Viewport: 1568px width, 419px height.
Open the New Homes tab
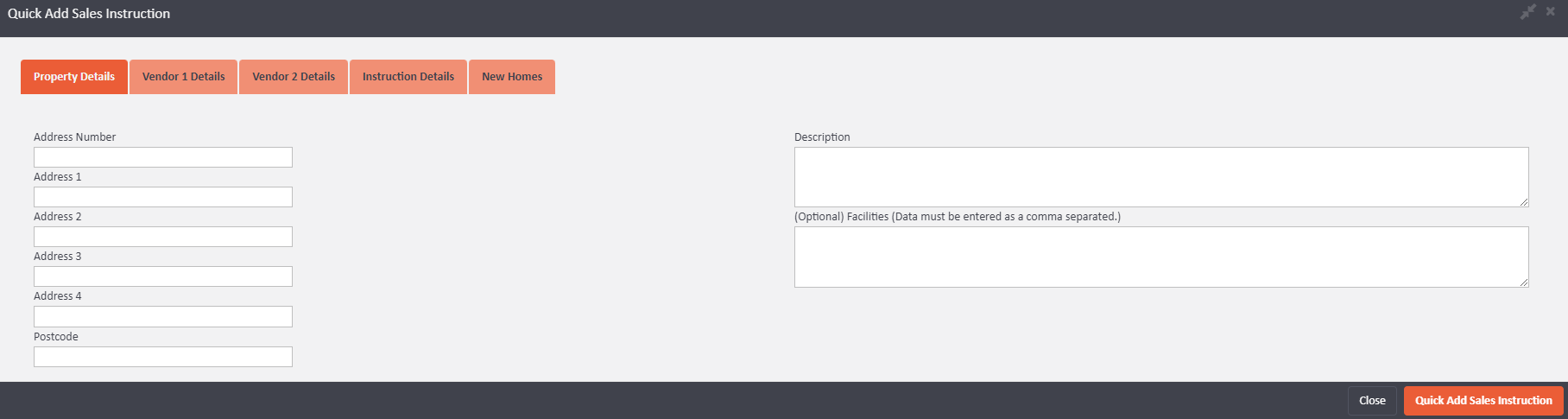tap(512, 77)
